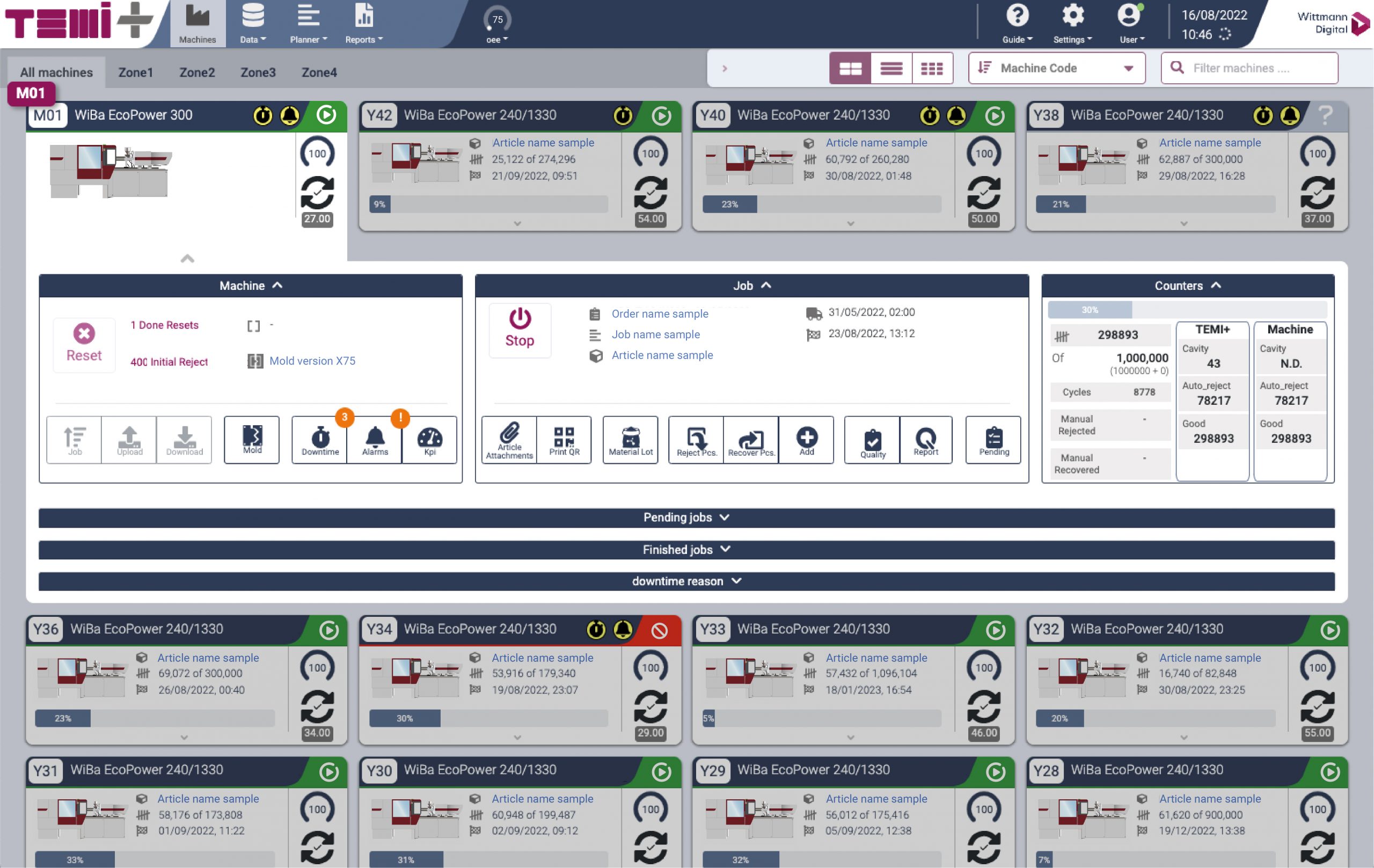Viewport: 1374px width, 868px height.
Task: Open the Kpi gauge icon
Action: tap(429, 440)
